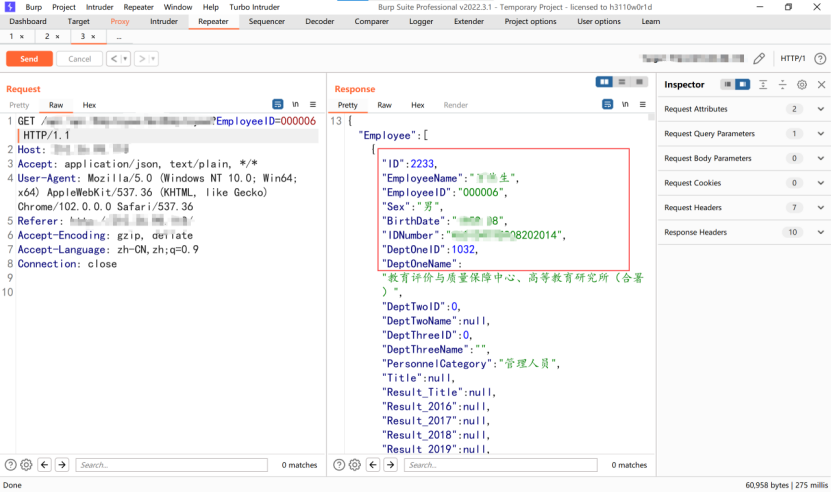Add new Repeater tab with ellipsis
Viewport: 831px width, 493px height.
tap(119, 37)
